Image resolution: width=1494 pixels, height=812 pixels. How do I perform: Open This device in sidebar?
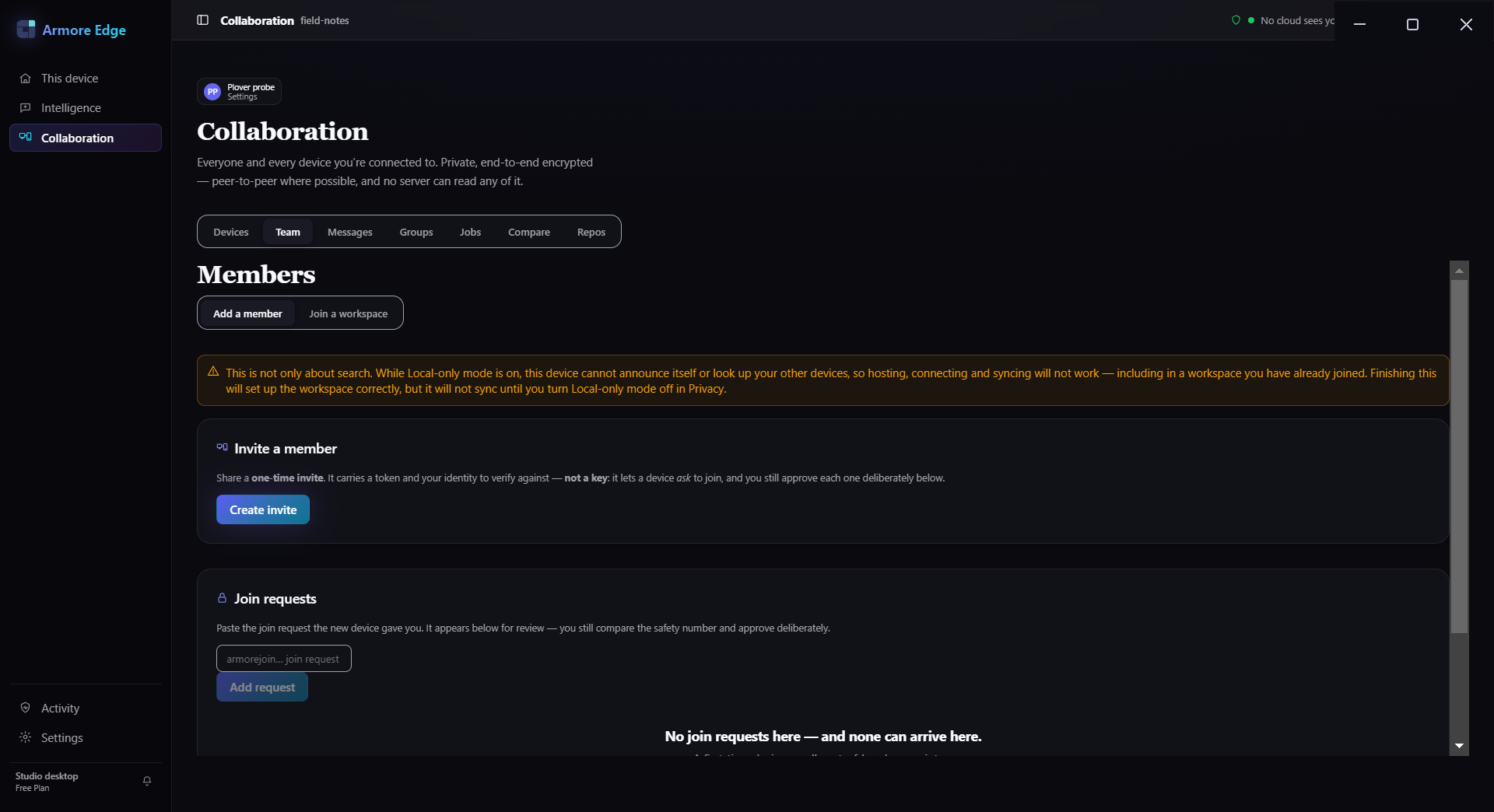[x=86, y=79]
